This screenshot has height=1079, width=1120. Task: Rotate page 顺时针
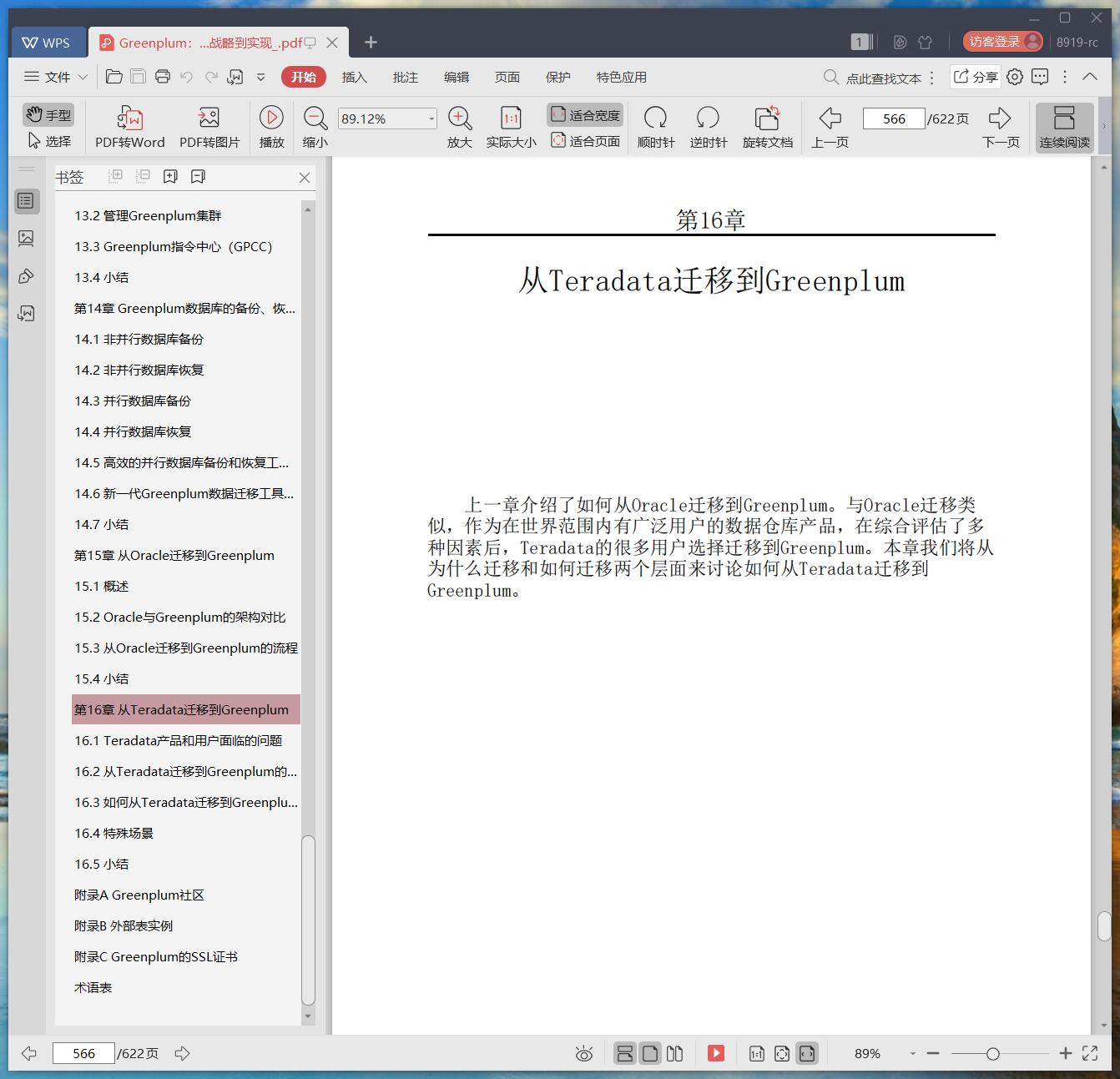coord(656,127)
